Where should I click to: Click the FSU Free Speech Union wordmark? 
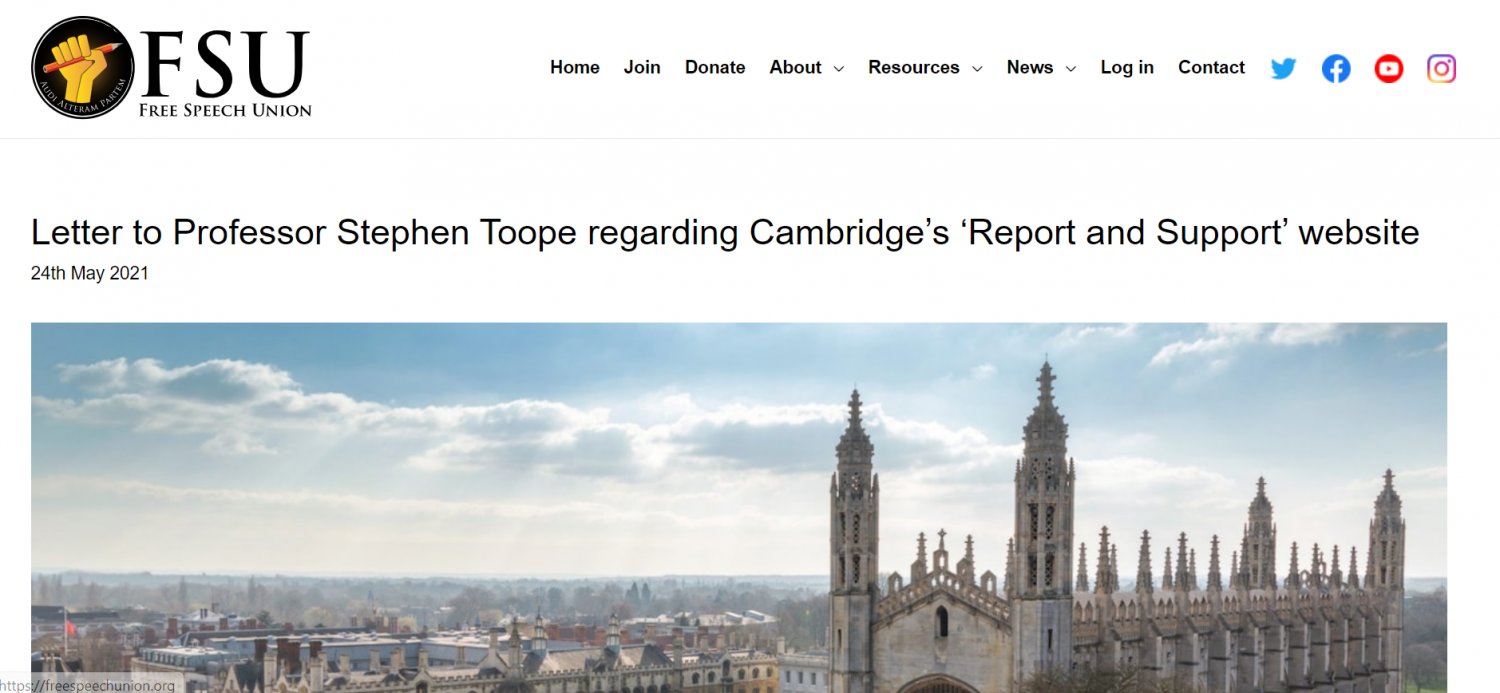(225, 73)
